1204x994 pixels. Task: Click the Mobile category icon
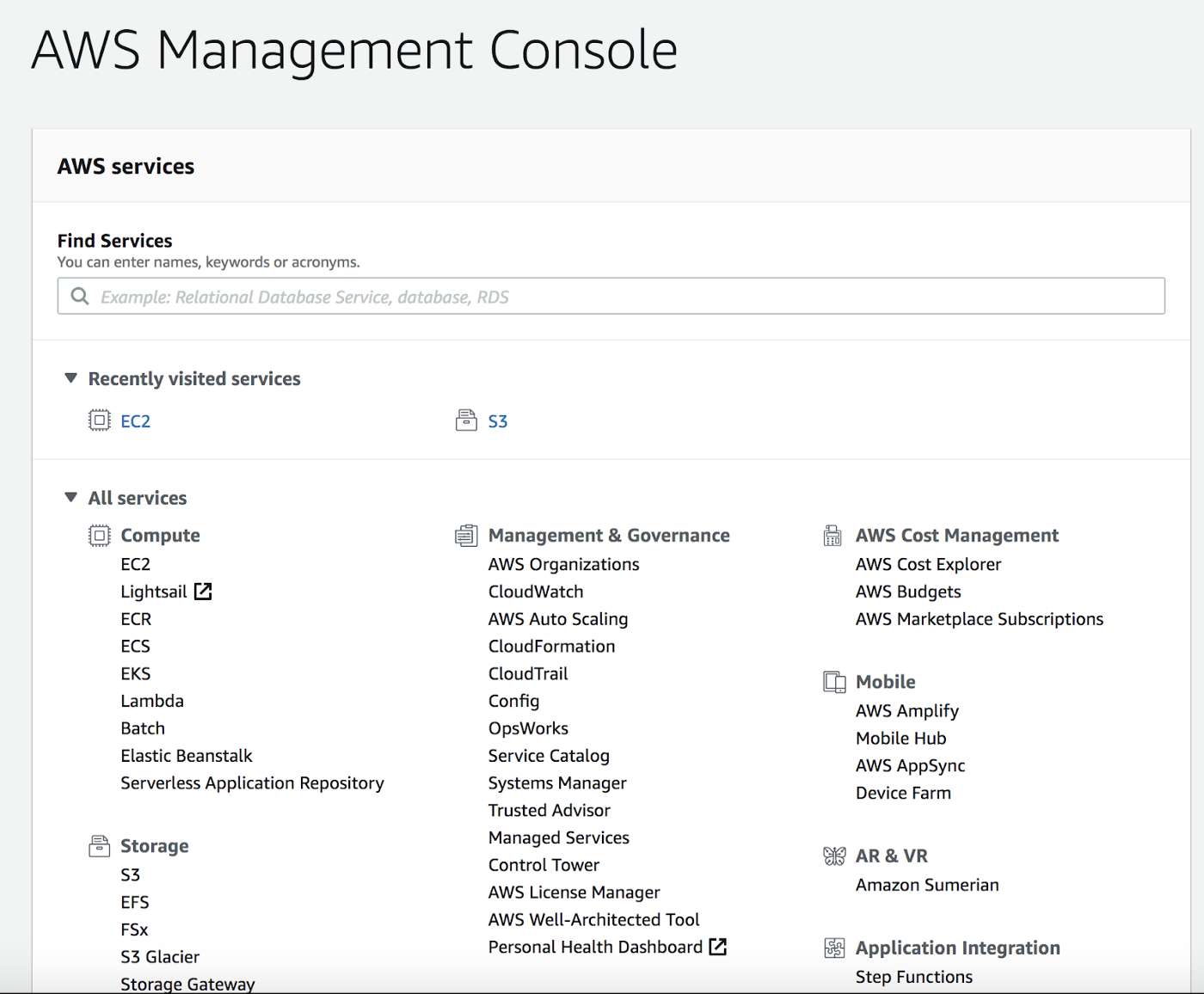834,682
